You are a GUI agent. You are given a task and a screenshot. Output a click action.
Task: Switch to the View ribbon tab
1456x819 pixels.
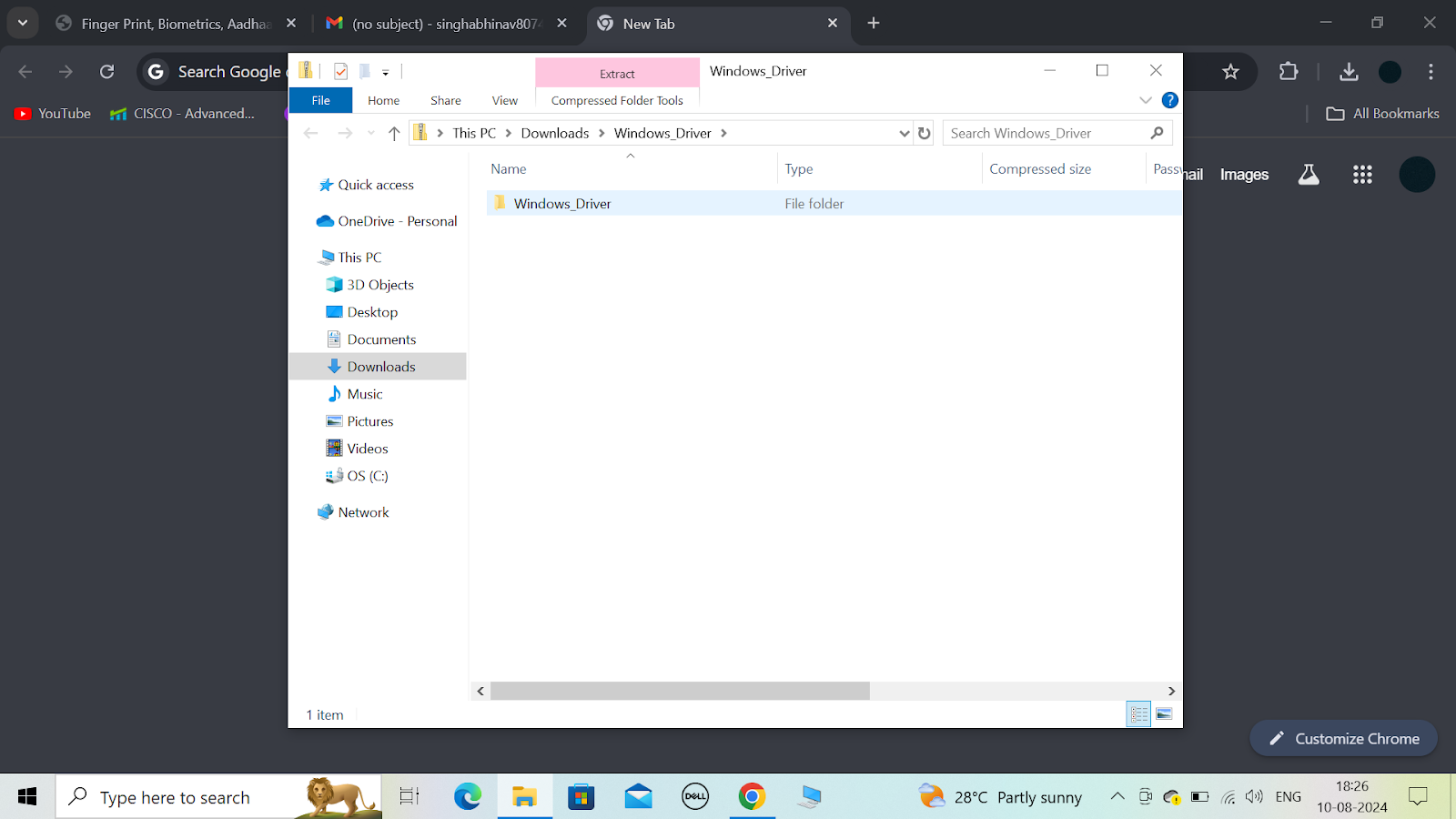point(505,100)
